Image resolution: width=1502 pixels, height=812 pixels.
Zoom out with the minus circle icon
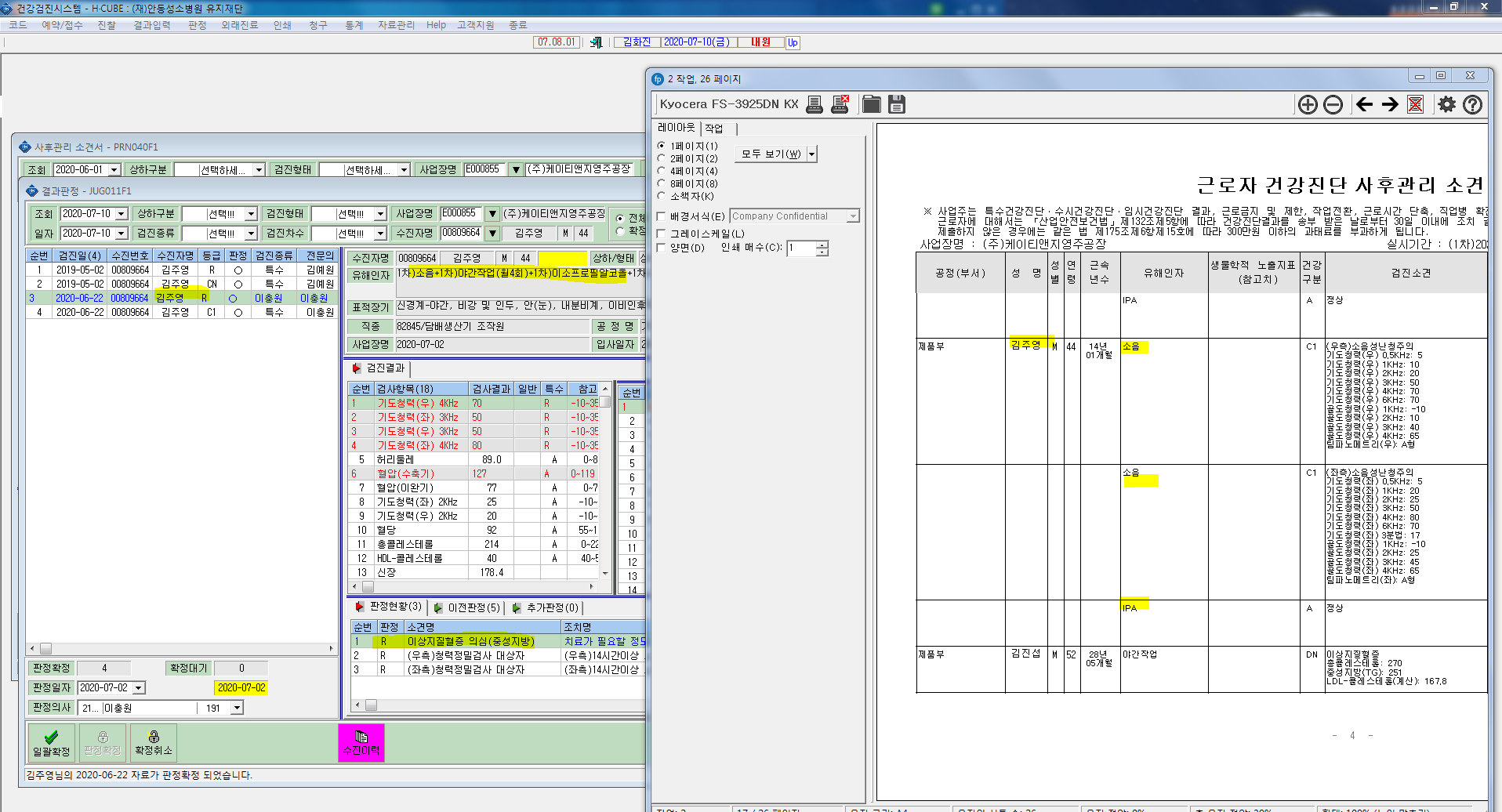(1333, 104)
